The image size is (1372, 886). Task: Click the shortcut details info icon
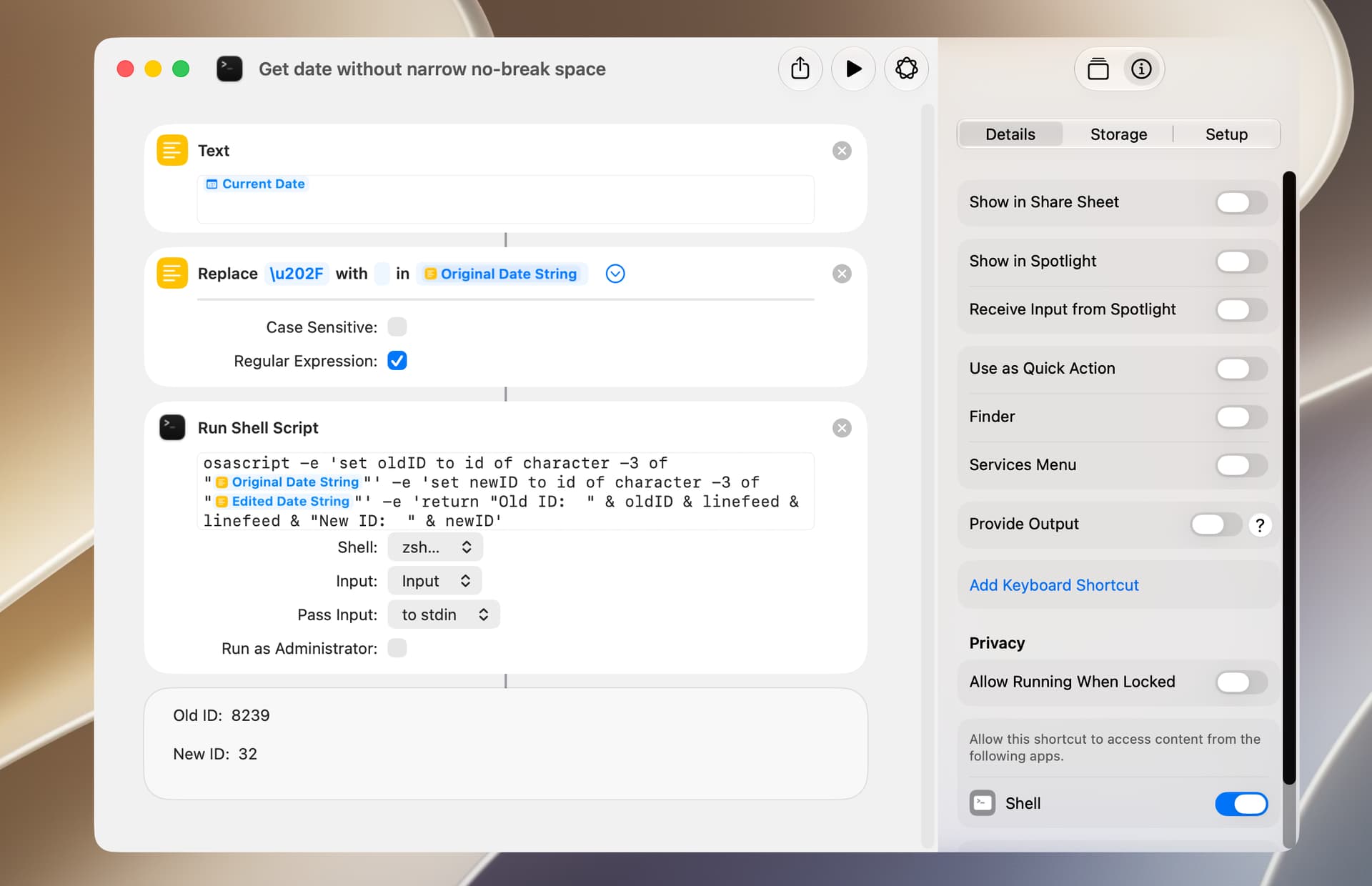(1141, 69)
